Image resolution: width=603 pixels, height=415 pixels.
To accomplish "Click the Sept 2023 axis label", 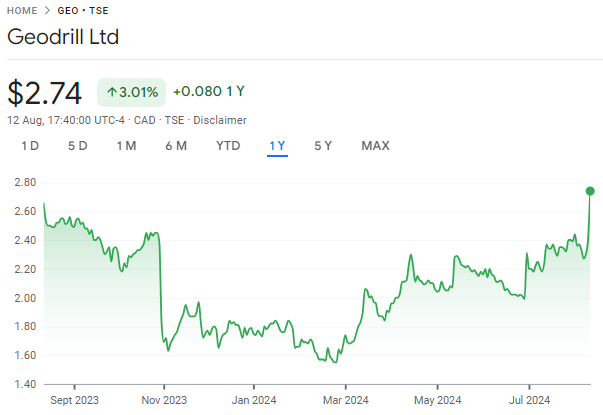I will pyautogui.click(x=74, y=400).
